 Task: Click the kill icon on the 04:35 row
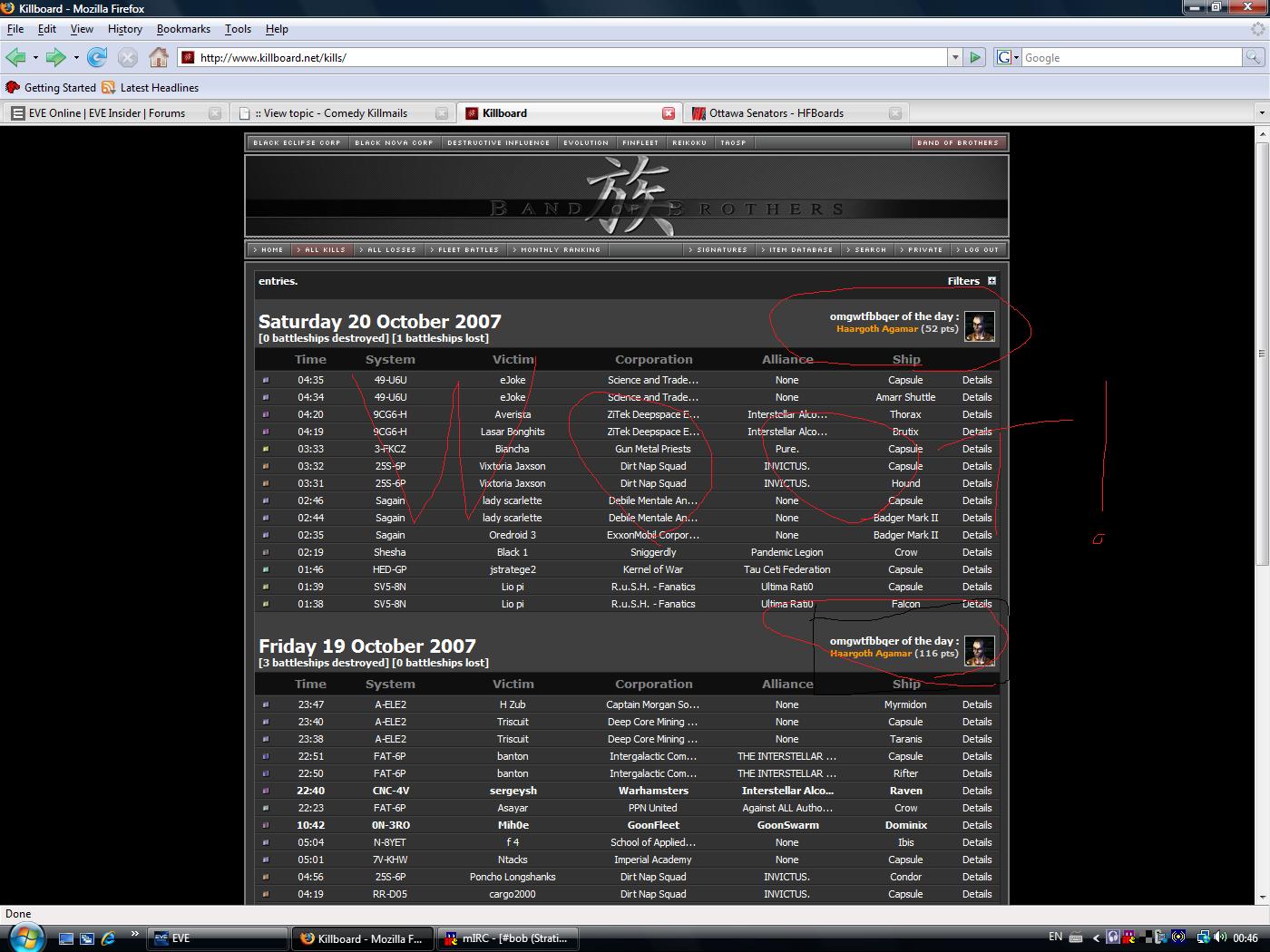click(266, 381)
